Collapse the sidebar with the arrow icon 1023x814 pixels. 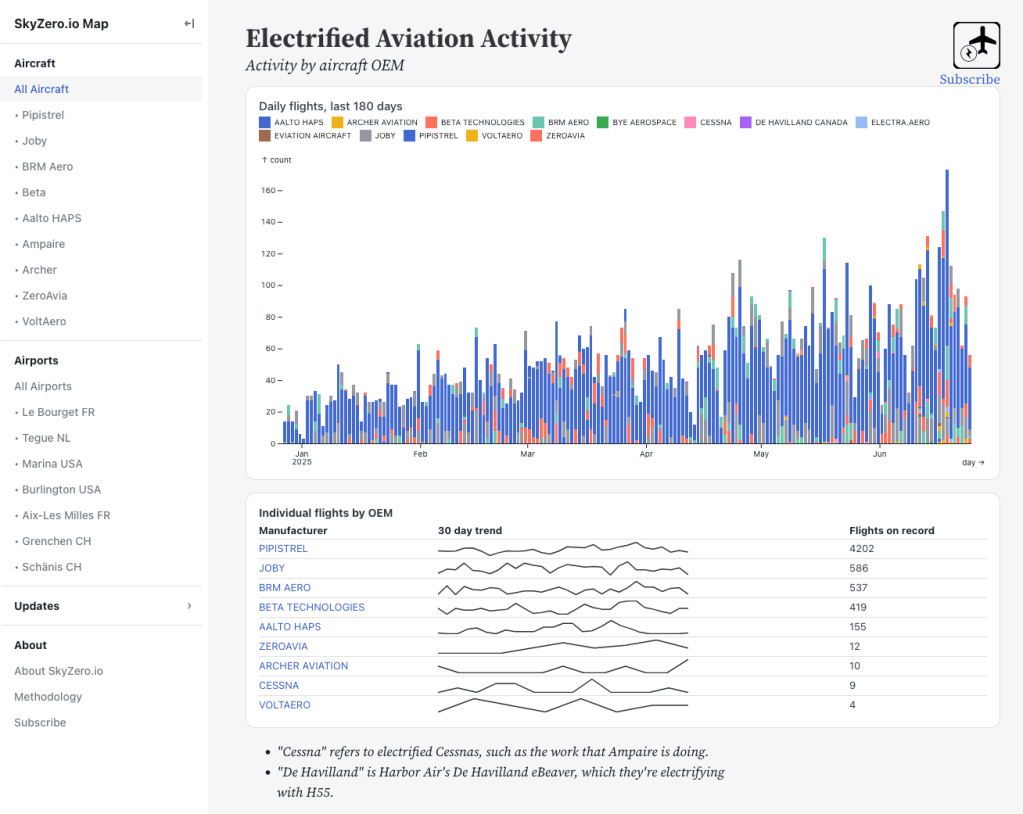(x=188, y=24)
